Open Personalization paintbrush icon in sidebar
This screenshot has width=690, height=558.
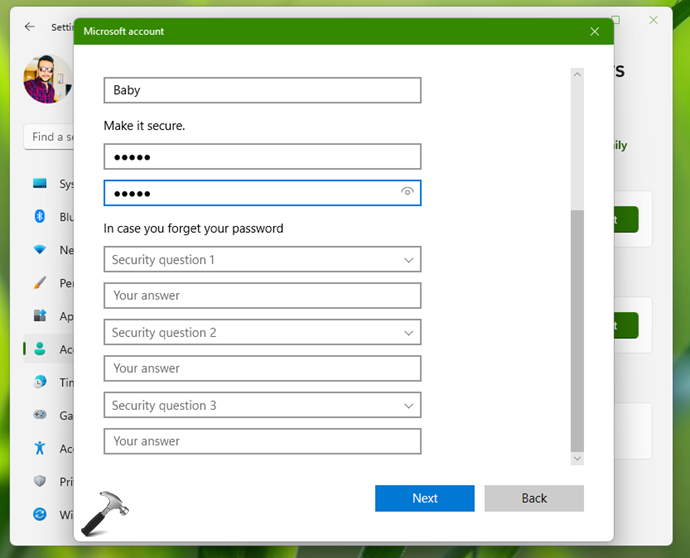[40, 283]
